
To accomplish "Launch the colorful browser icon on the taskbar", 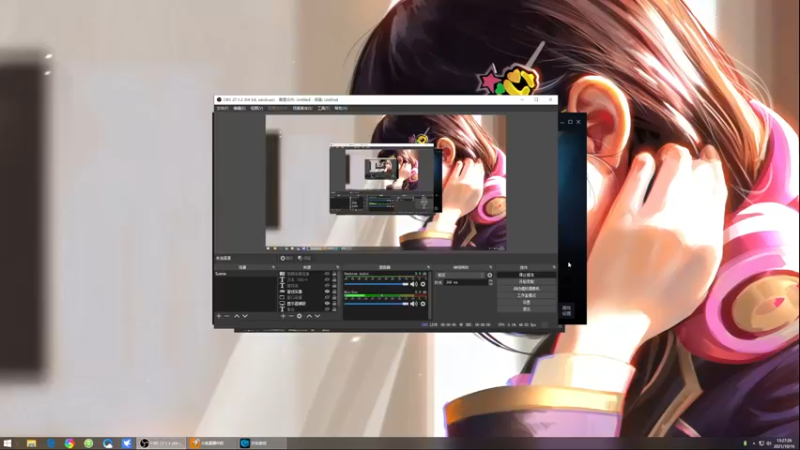I will (x=69, y=443).
